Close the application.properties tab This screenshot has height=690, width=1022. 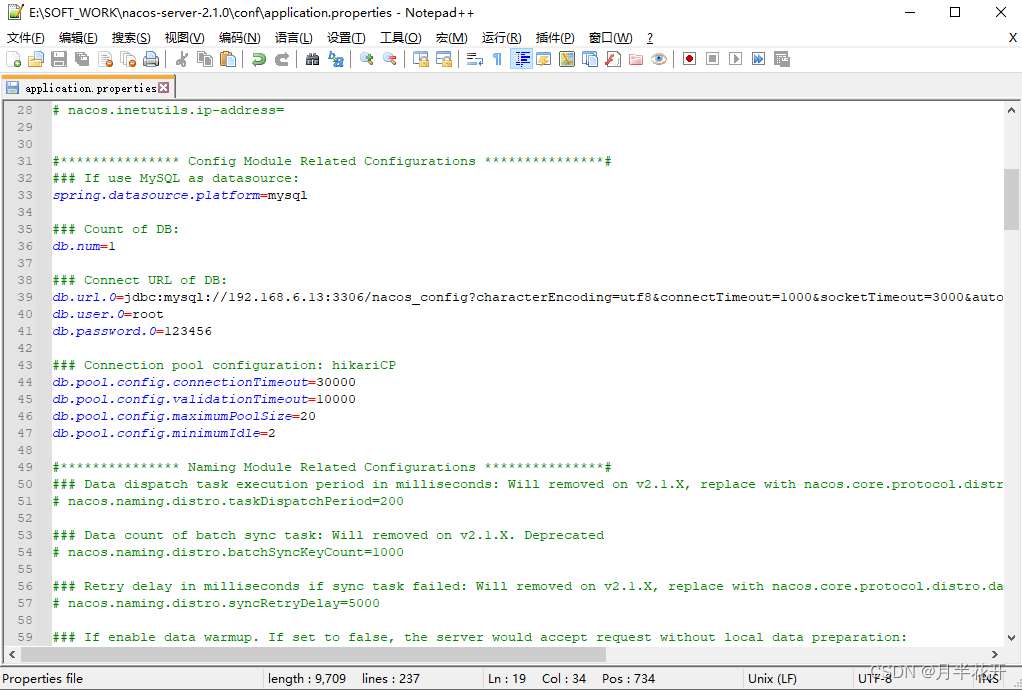164,87
